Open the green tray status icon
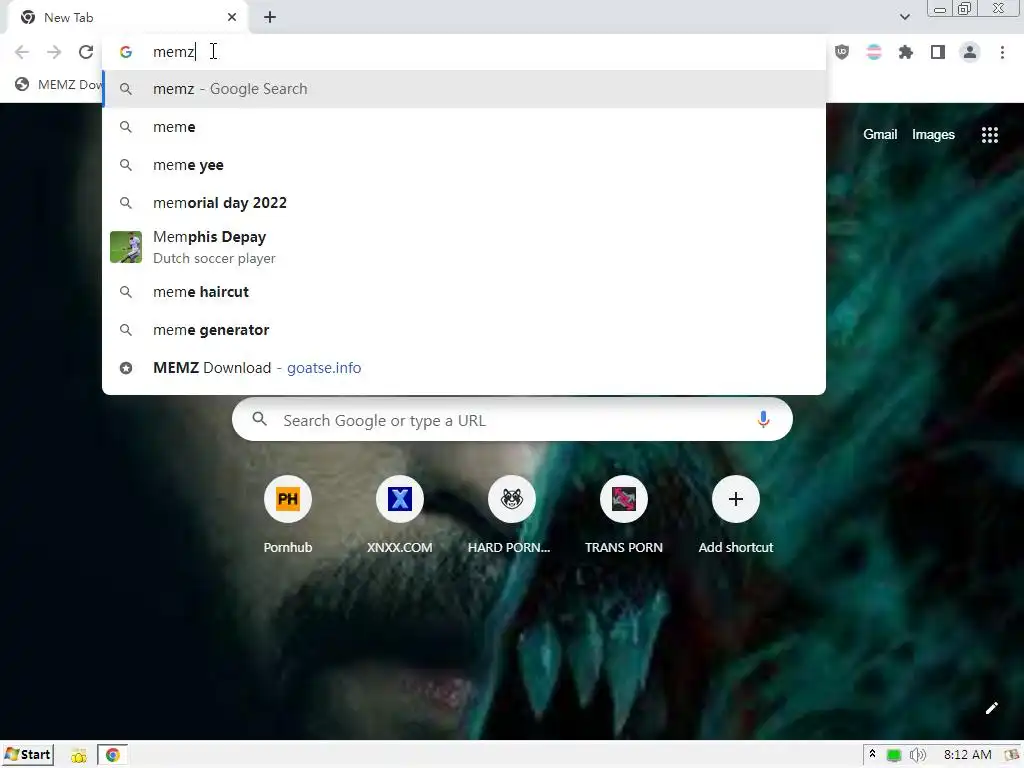Screen dimensions: 1024x768 (893, 756)
